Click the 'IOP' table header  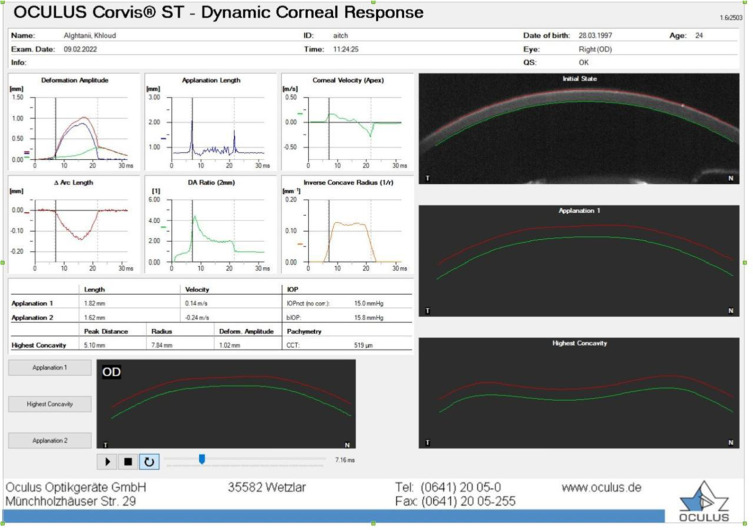click(292, 289)
